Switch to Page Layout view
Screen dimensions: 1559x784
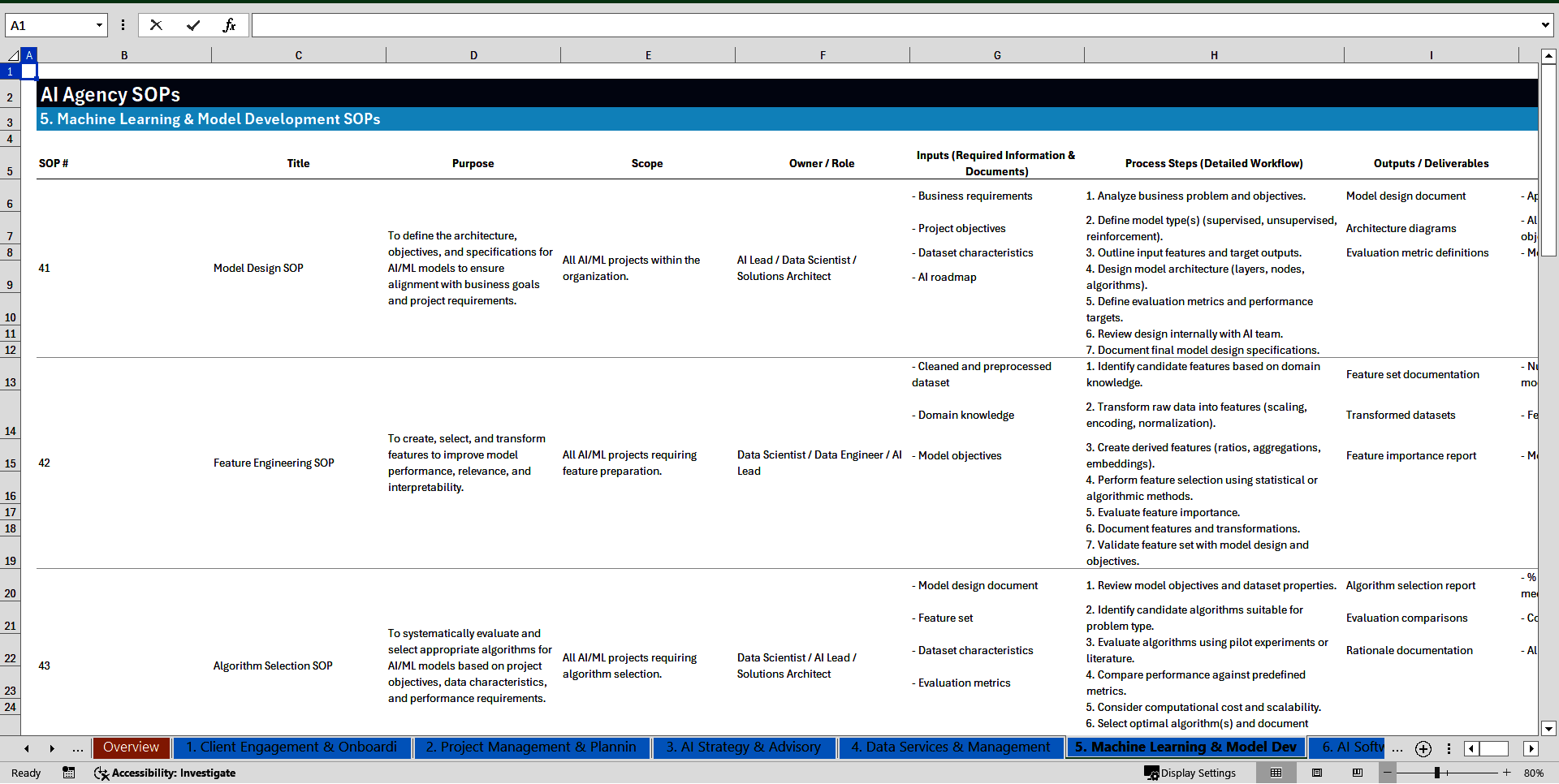(1317, 773)
